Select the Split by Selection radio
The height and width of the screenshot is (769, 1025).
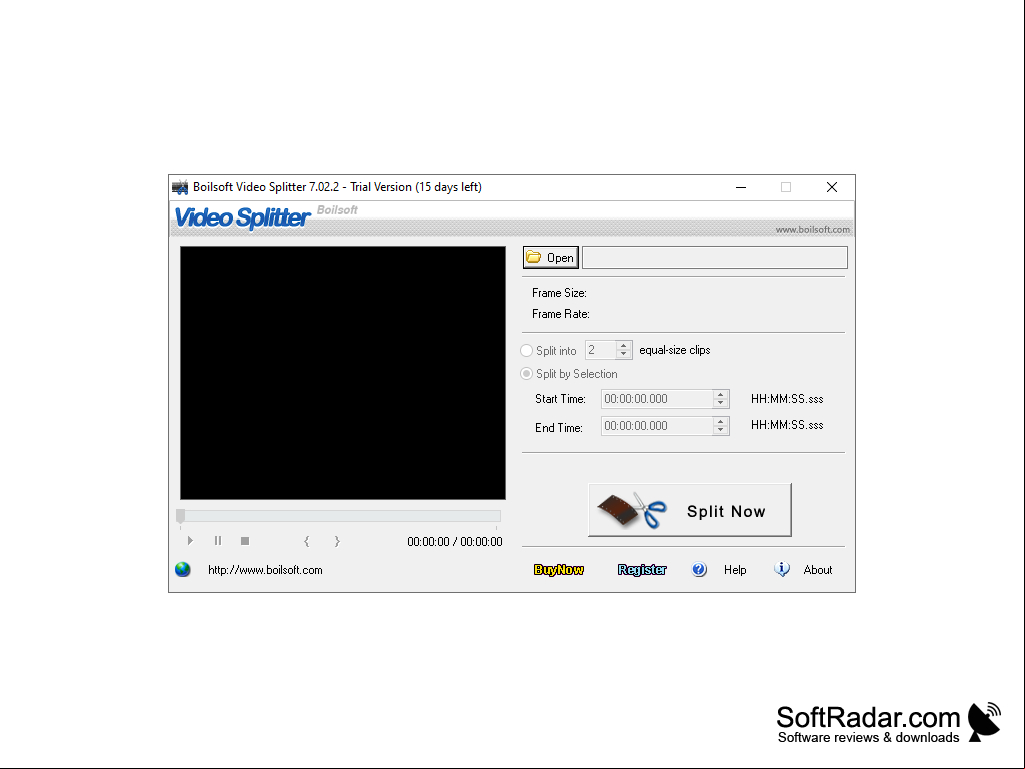coord(526,374)
